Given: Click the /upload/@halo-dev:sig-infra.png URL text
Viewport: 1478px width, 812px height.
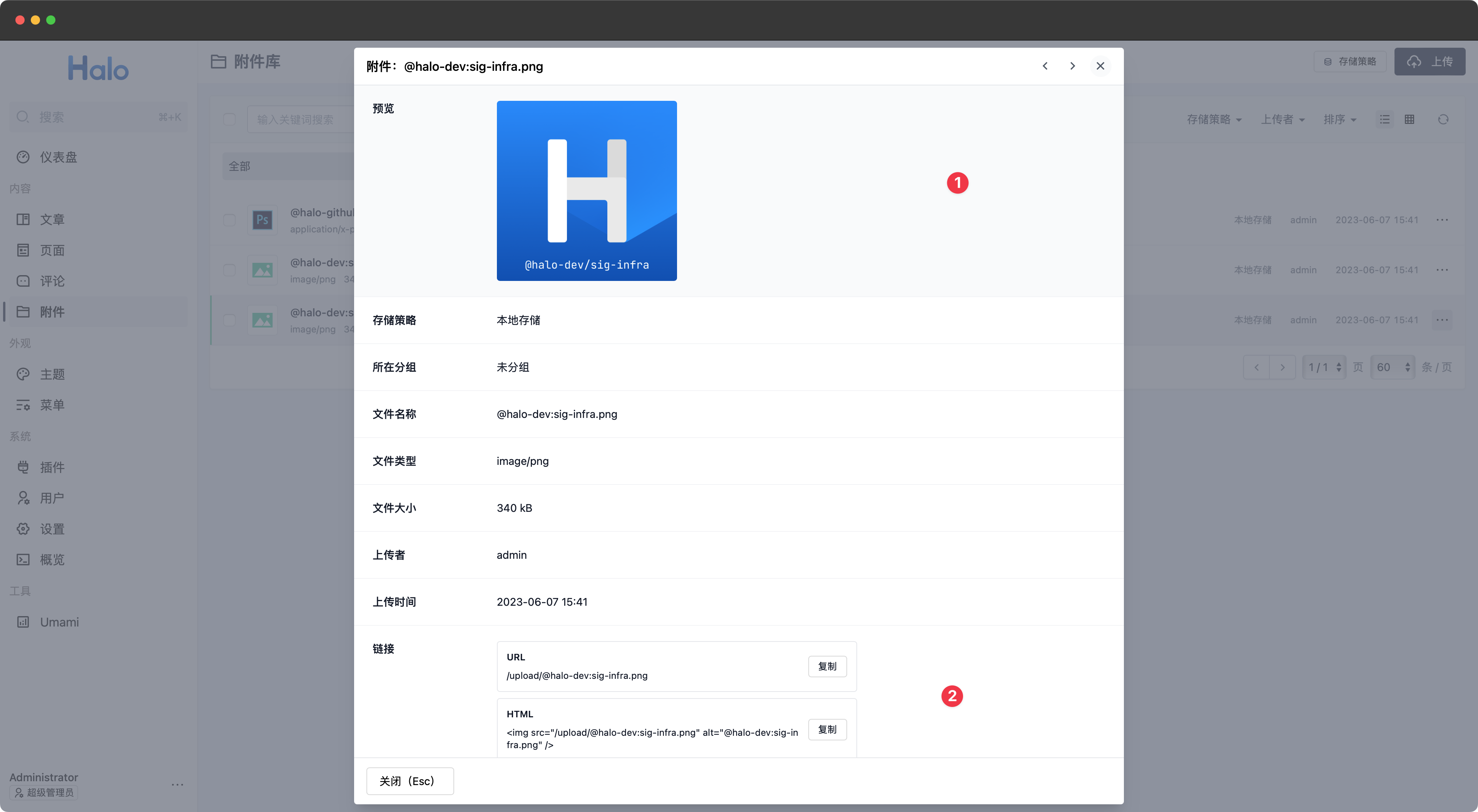Looking at the screenshot, I should point(577,675).
